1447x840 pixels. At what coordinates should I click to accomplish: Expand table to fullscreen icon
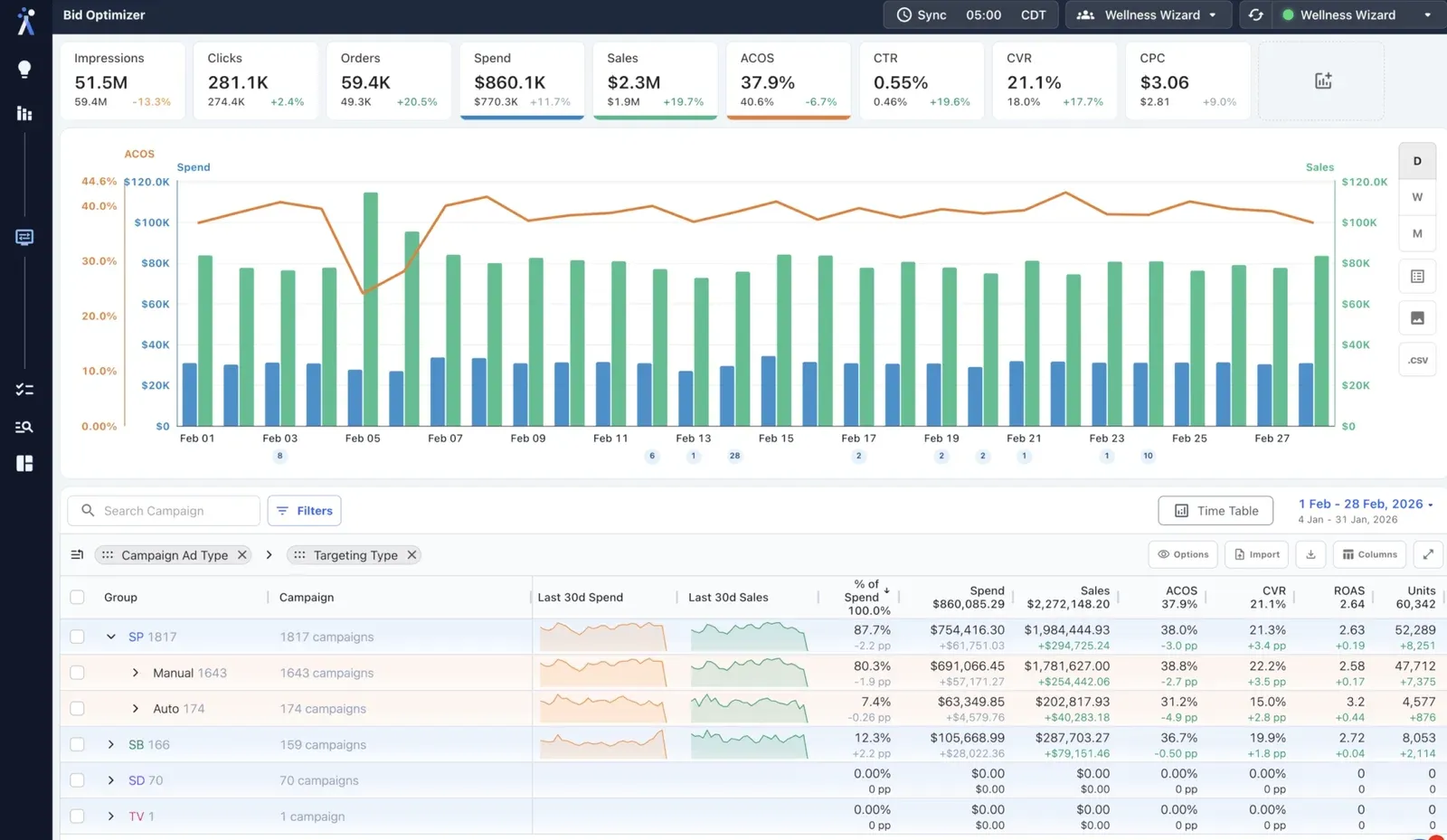(1428, 554)
